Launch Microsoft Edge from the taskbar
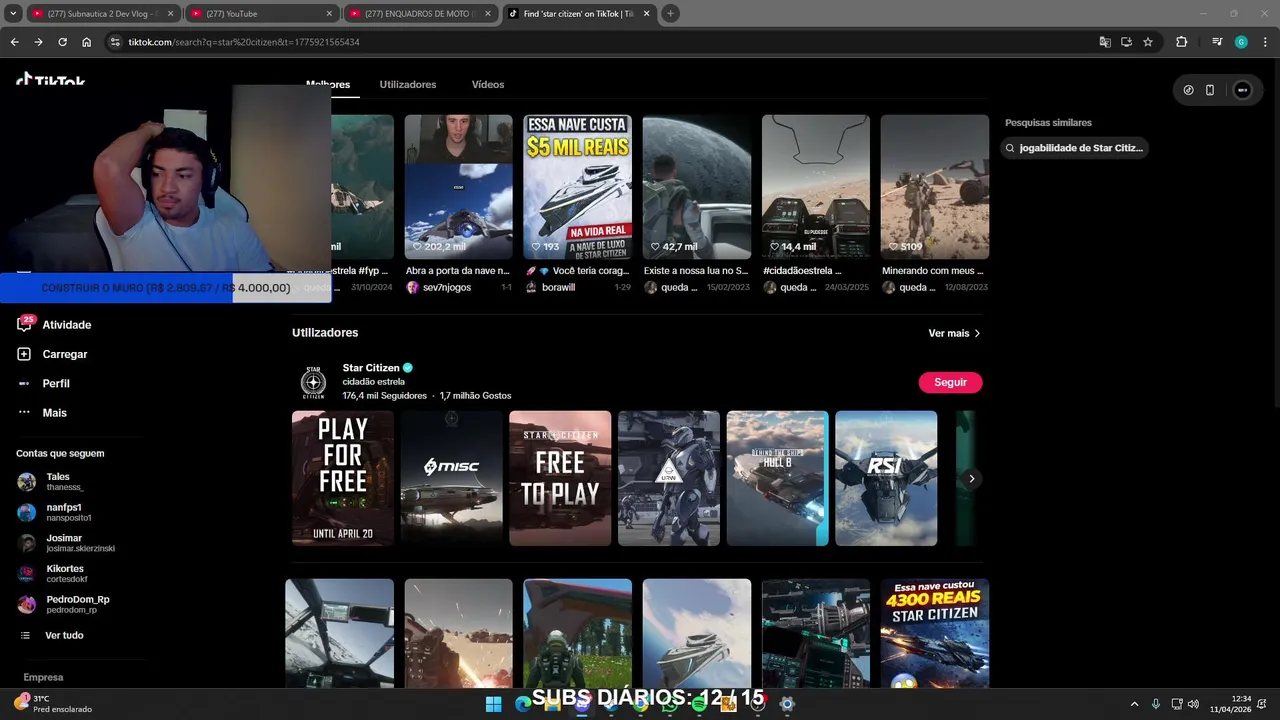 tap(522, 704)
